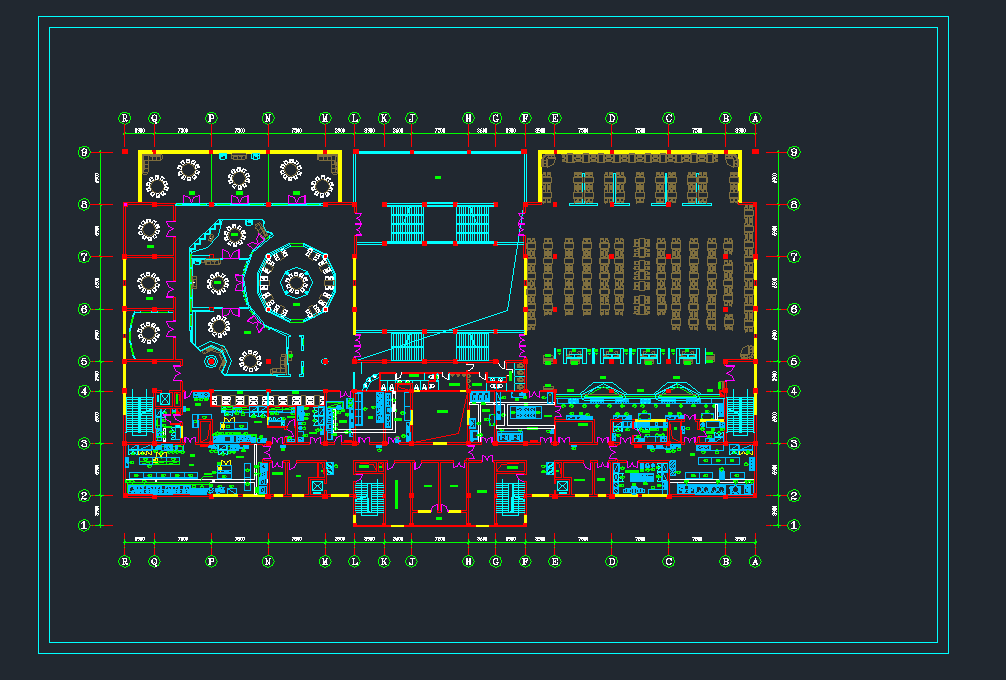The height and width of the screenshot is (680, 1006).
Task: Click grid bubble 9 on the left side
Action: (x=85, y=153)
